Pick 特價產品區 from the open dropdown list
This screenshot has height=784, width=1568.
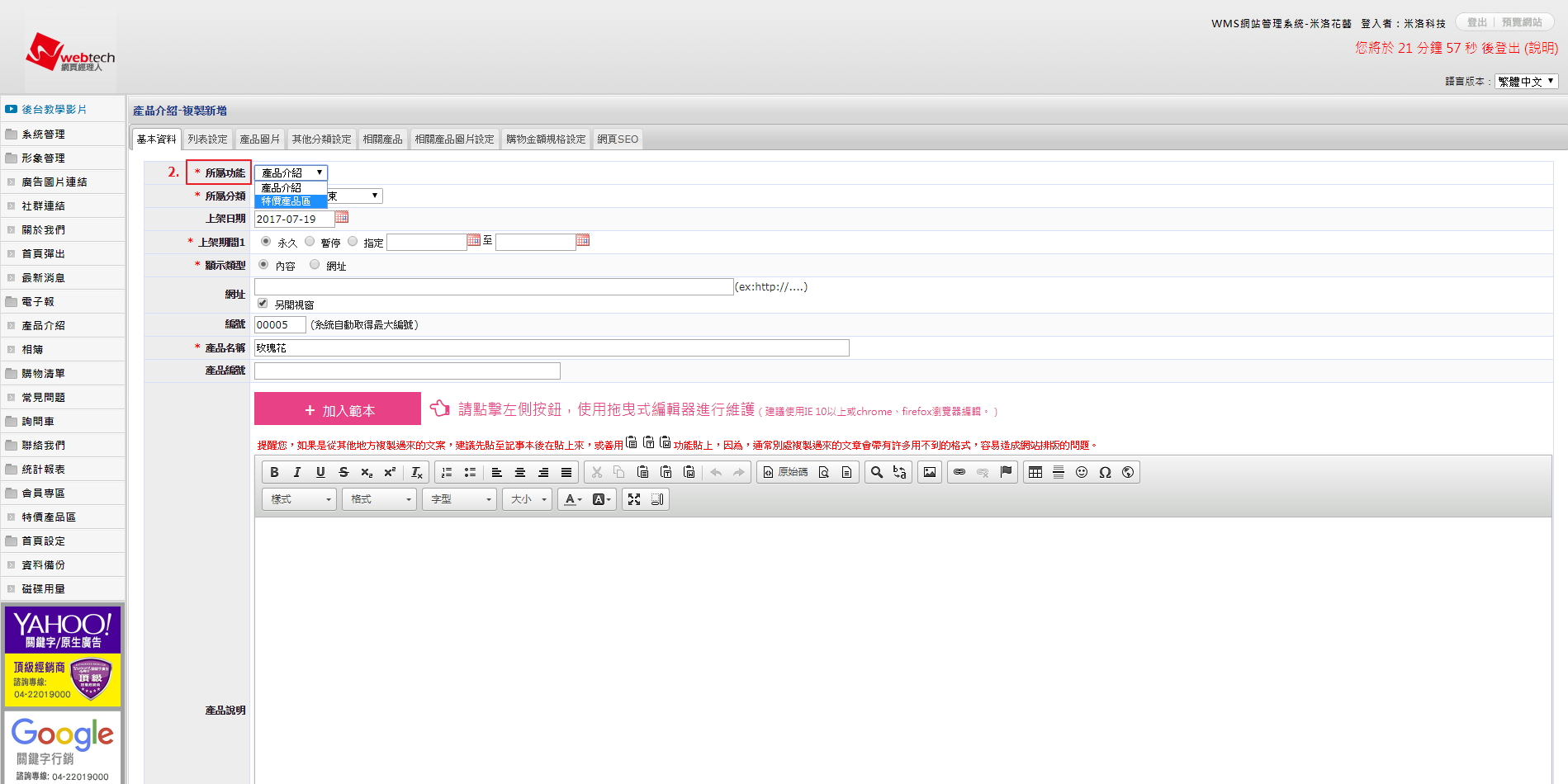pyautogui.click(x=287, y=201)
